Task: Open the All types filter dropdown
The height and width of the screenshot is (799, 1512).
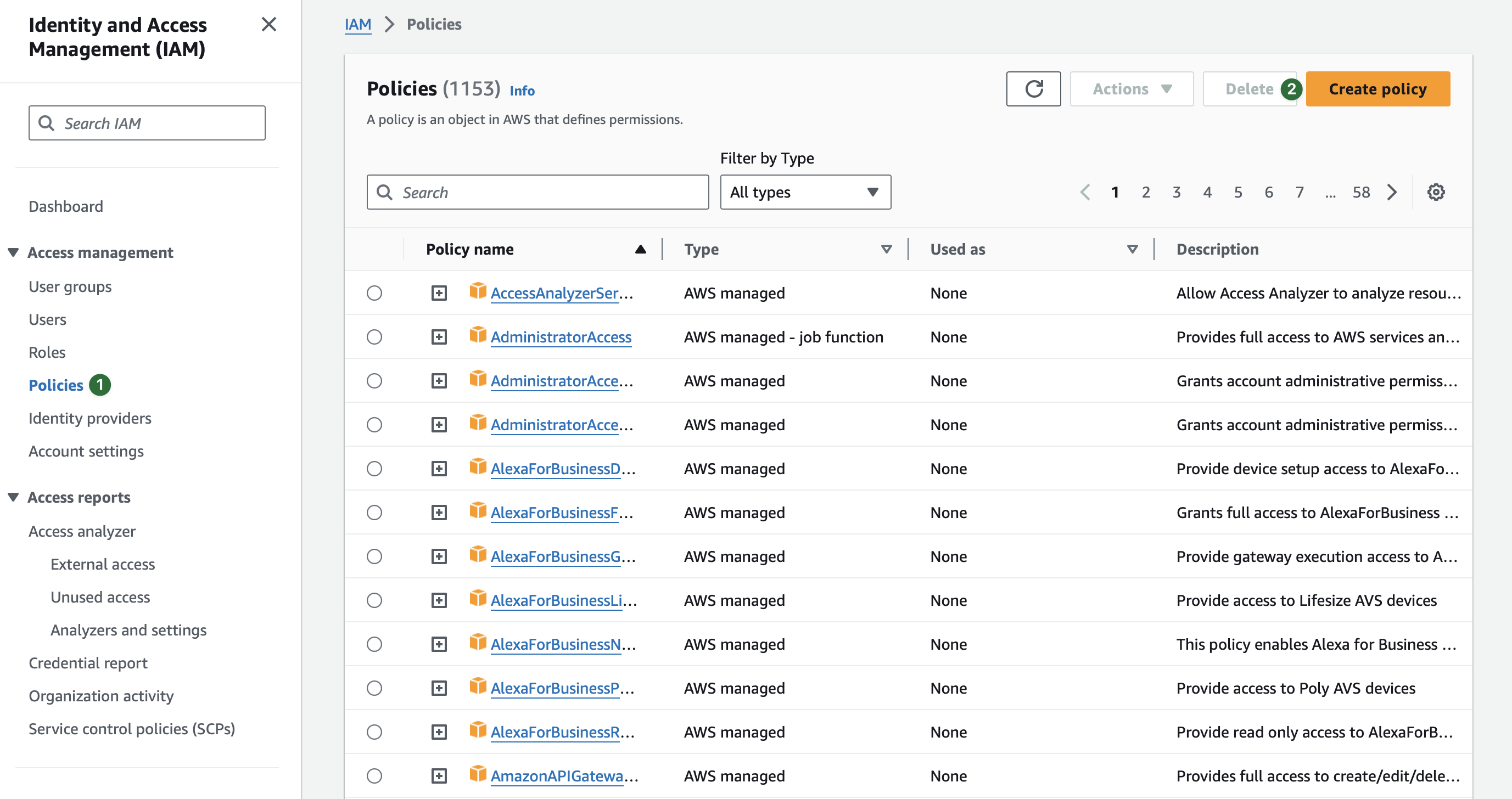Action: click(x=805, y=193)
